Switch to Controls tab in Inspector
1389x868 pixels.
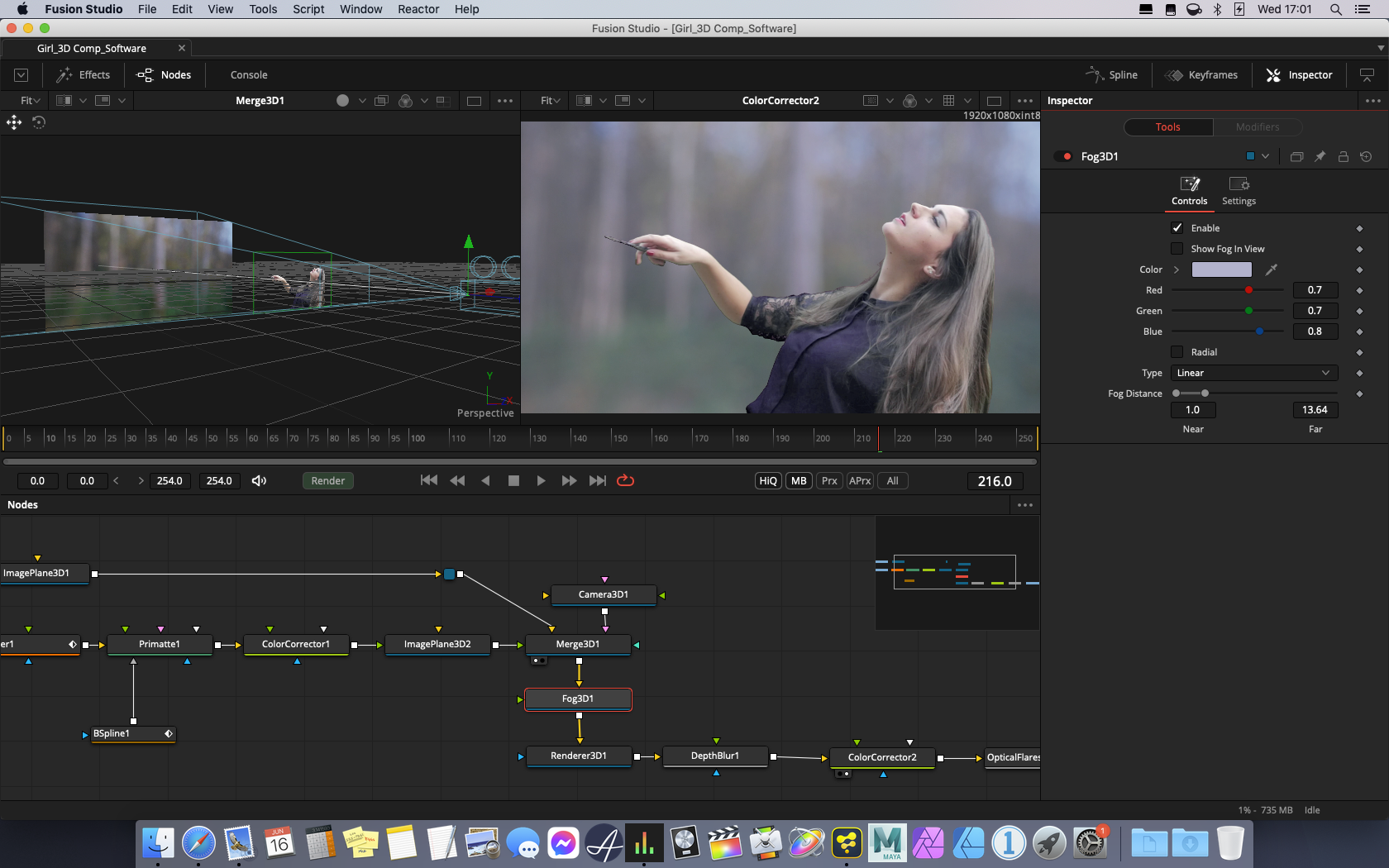[1189, 190]
